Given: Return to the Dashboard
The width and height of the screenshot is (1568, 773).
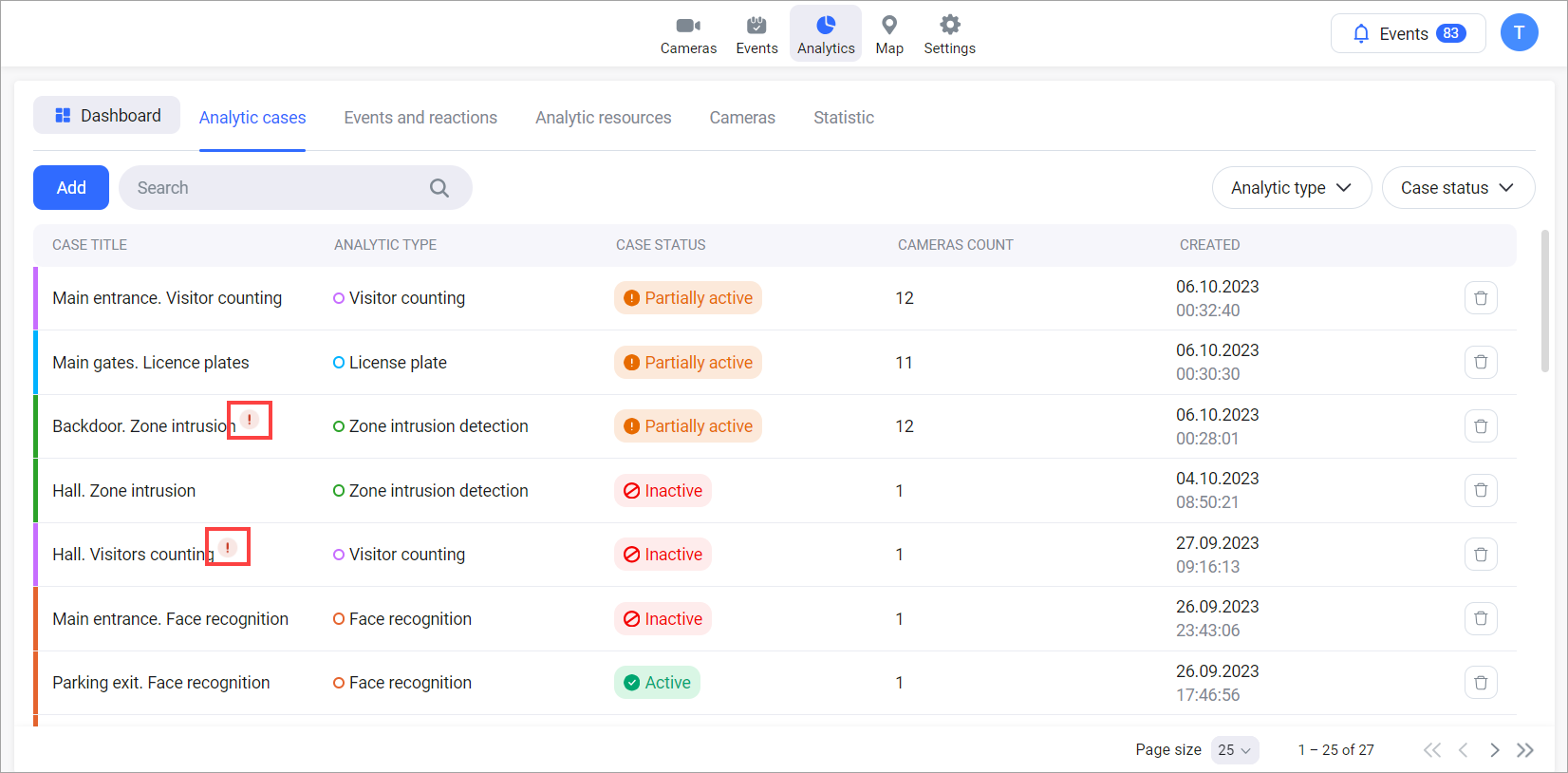Looking at the screenshot, I should (x=107, y=116).
